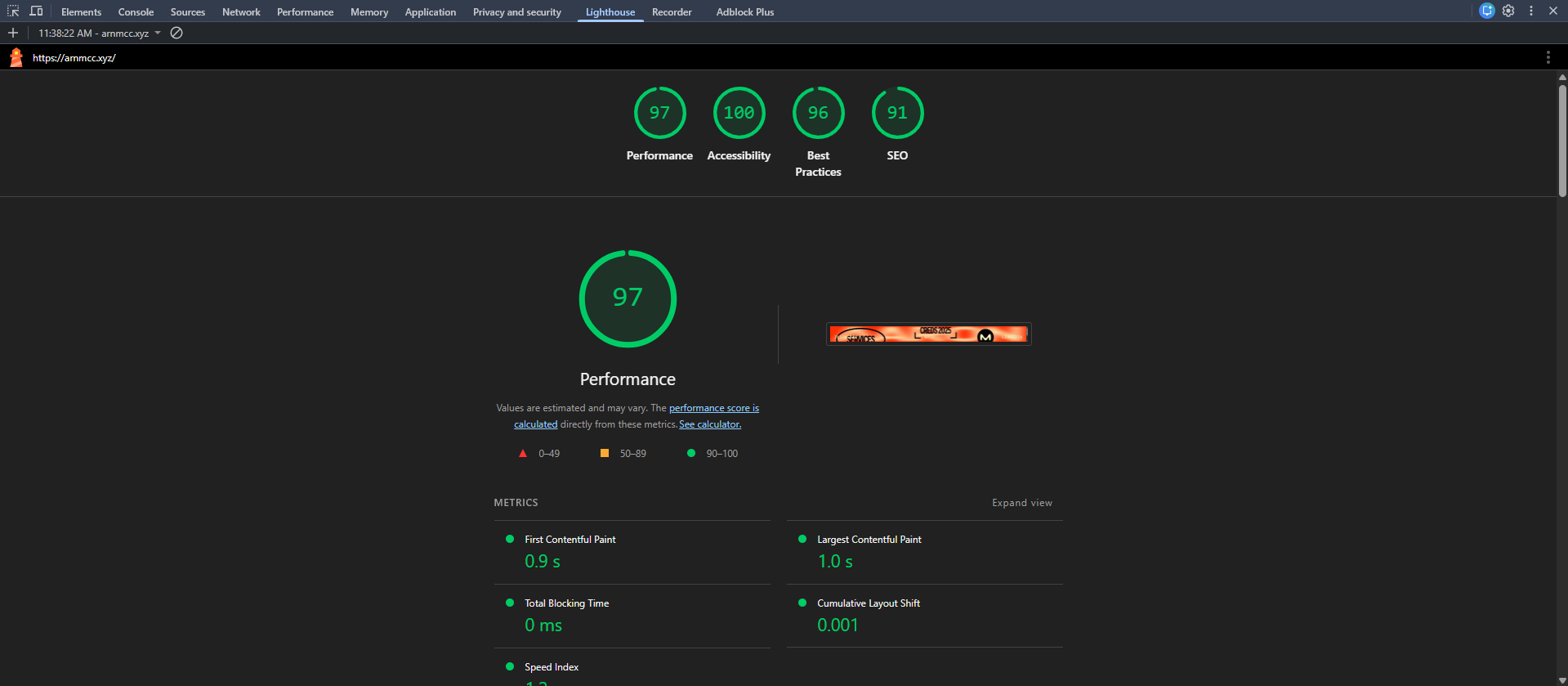Open the Lighthouse report tools three-dot menu
The width and height of the screenshot is (1568, 686).
(x=1548, y=57)
